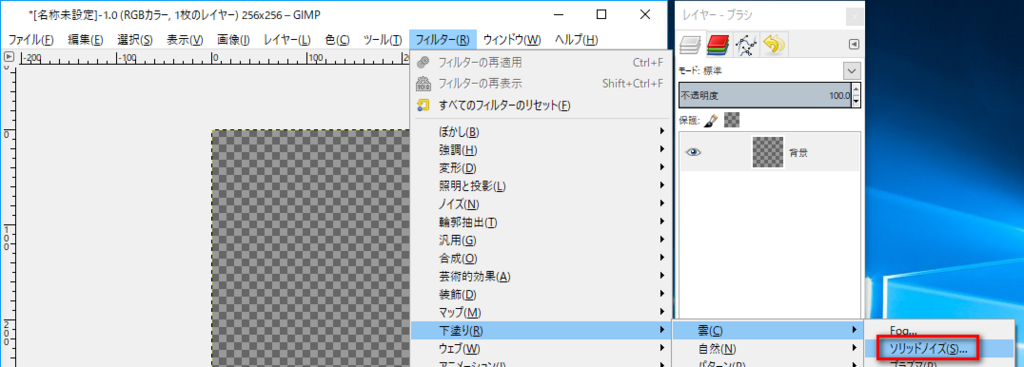Expand the ぼかし(B) submenu
This screenshot has width=1024, height=367.
pyautogui.click(x=541, y=132)
